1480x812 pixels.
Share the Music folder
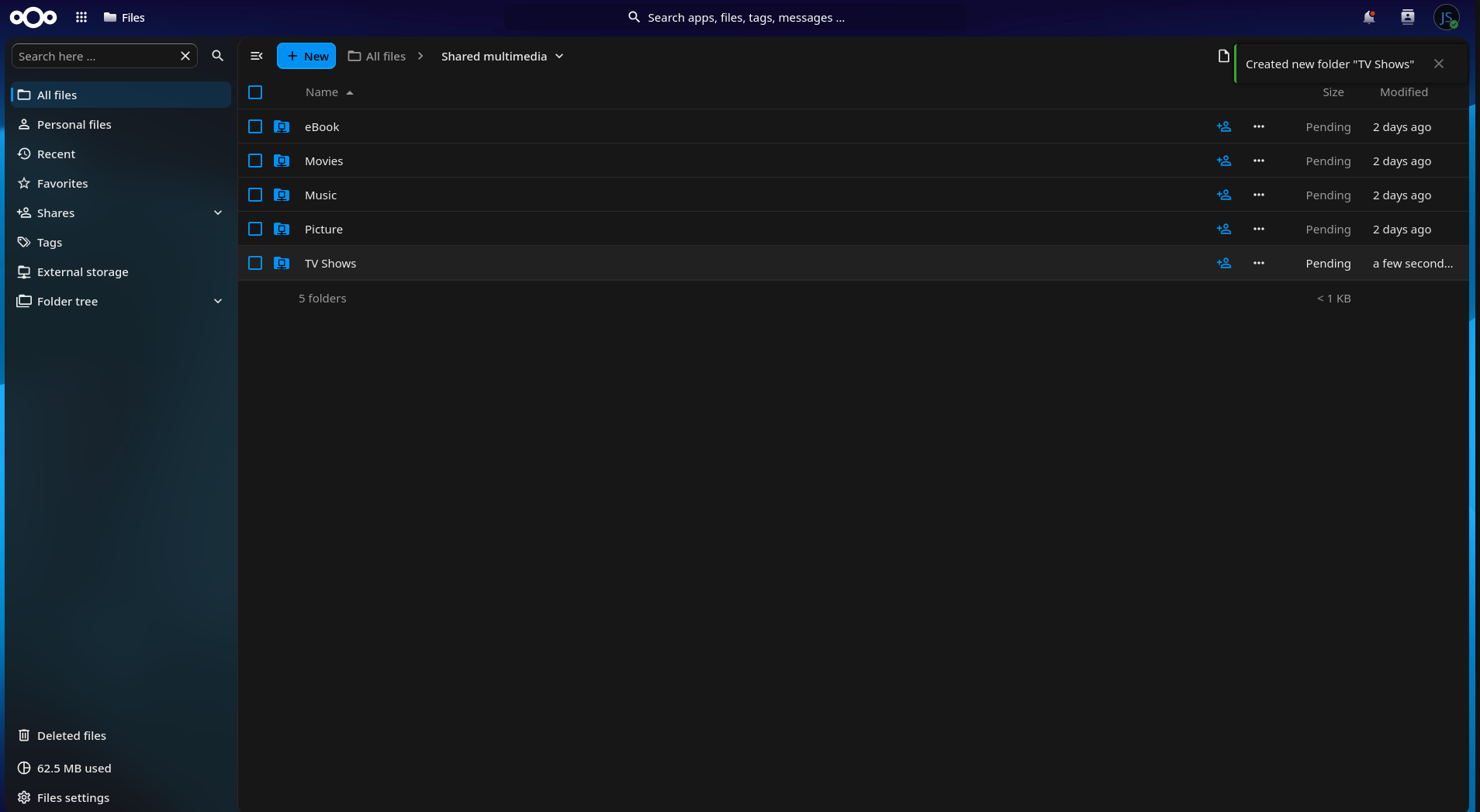pyautogui.click(x=1224, y=195)
